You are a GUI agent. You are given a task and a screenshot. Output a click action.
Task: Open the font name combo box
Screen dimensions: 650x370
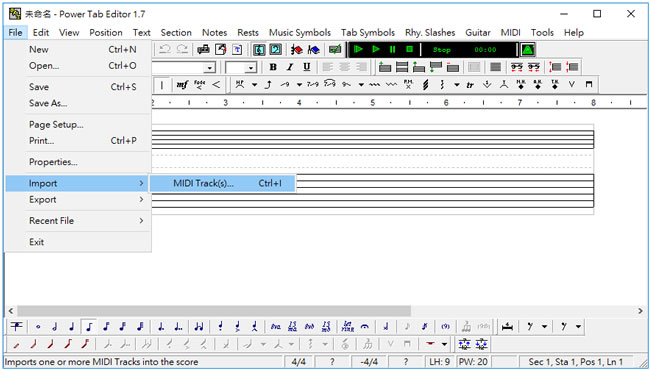(184, 68)
